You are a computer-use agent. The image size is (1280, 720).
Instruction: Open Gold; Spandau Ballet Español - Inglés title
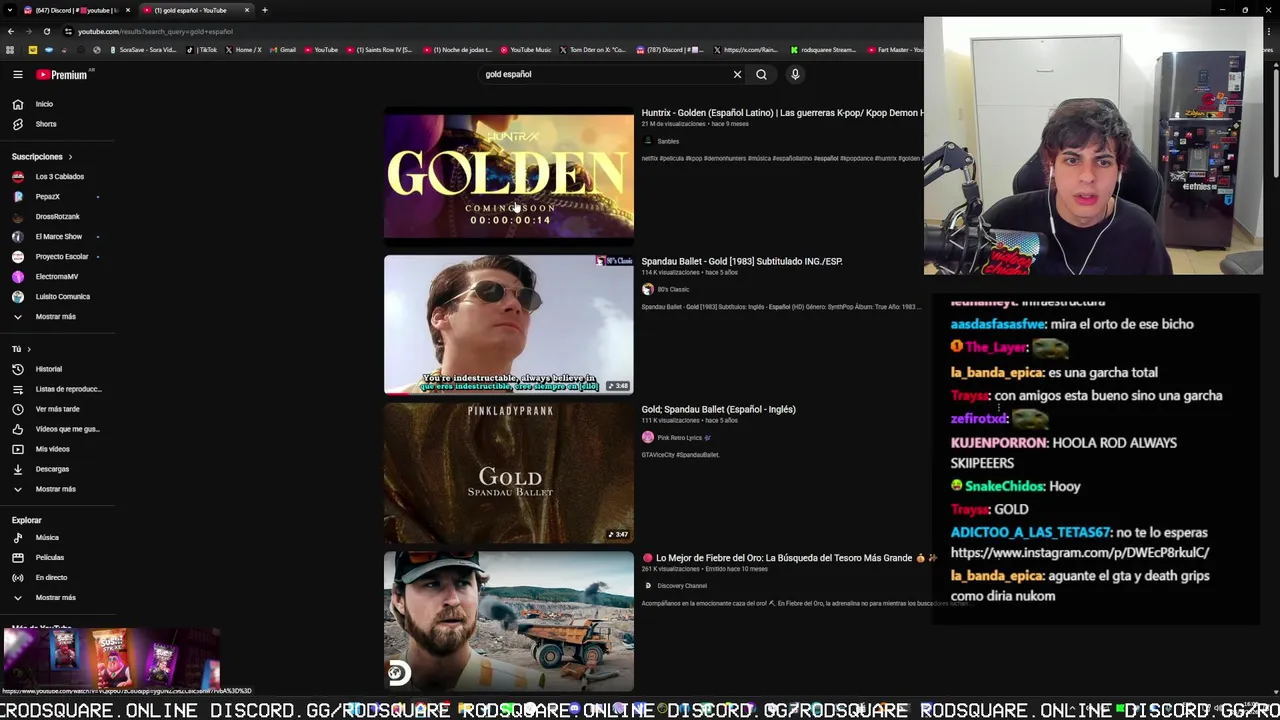click(x=718, y=410)
